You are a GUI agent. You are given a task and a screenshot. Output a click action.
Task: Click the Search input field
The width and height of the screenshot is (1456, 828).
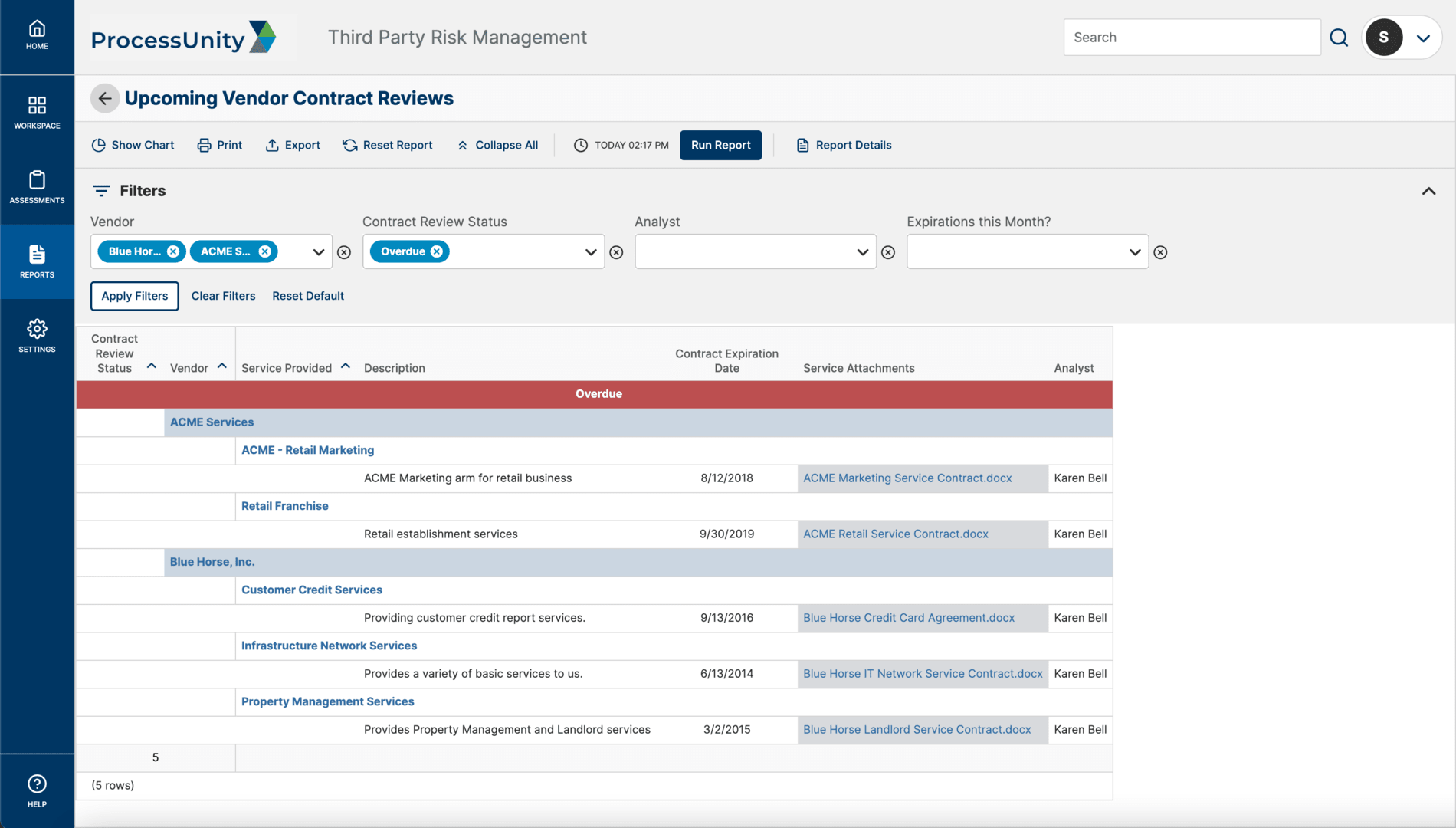coord(1192,38)
